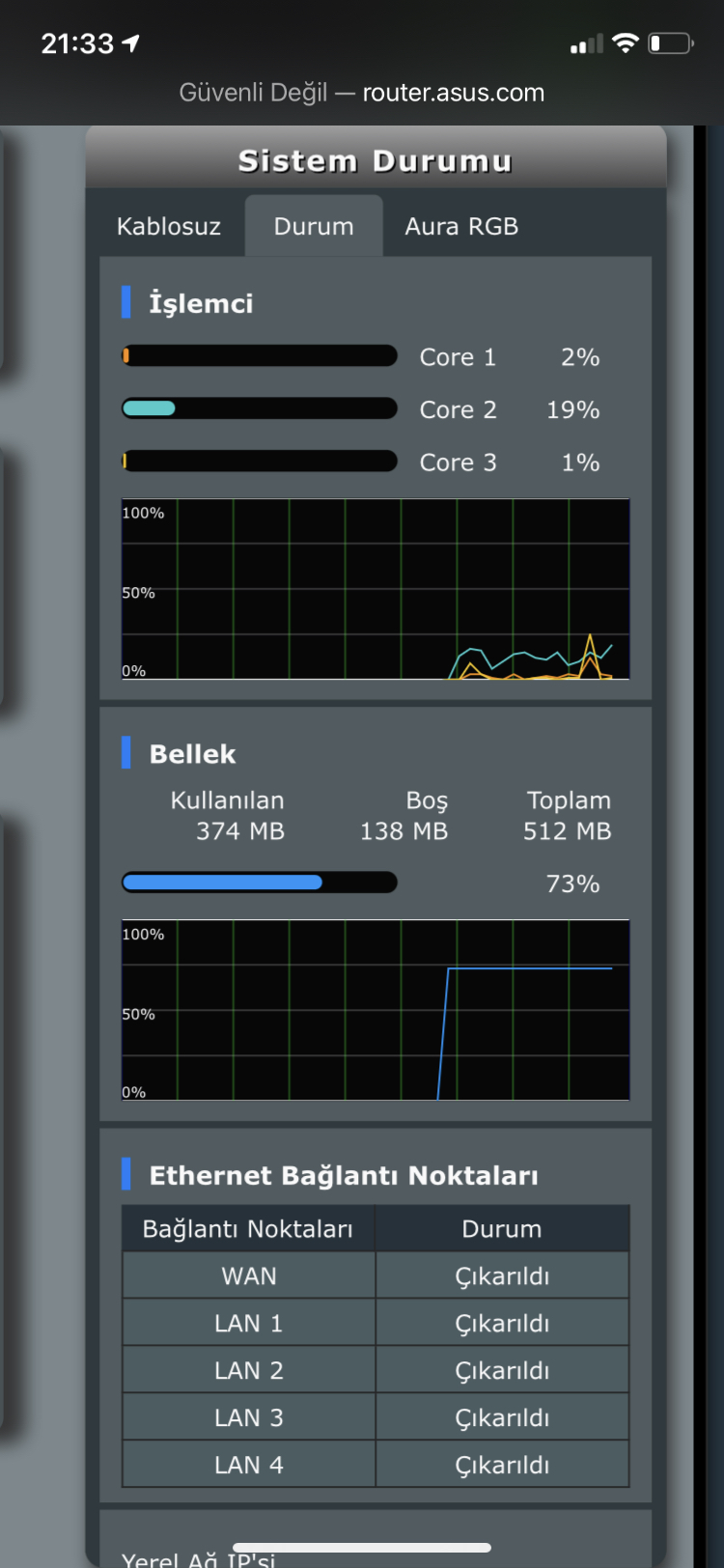Viewport: 724px width, 1568px height.
Task: Click the Sistem Durumu panel header
Action: click(376, 160)
